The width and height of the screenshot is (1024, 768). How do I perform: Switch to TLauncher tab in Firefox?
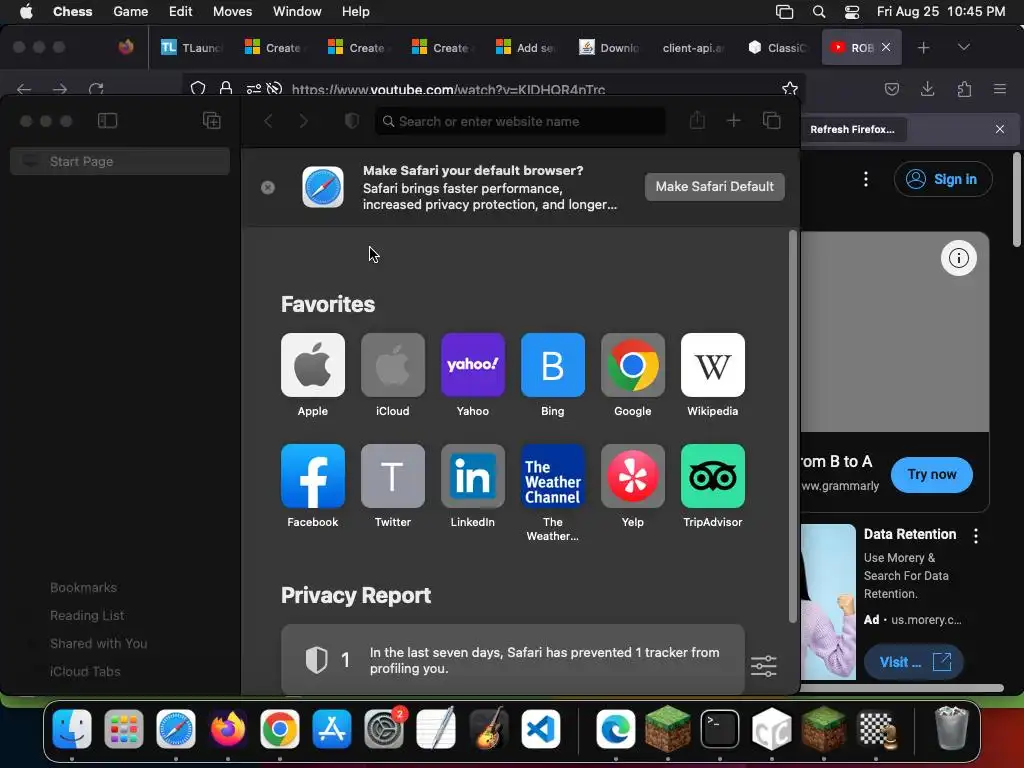click(191, 48)
